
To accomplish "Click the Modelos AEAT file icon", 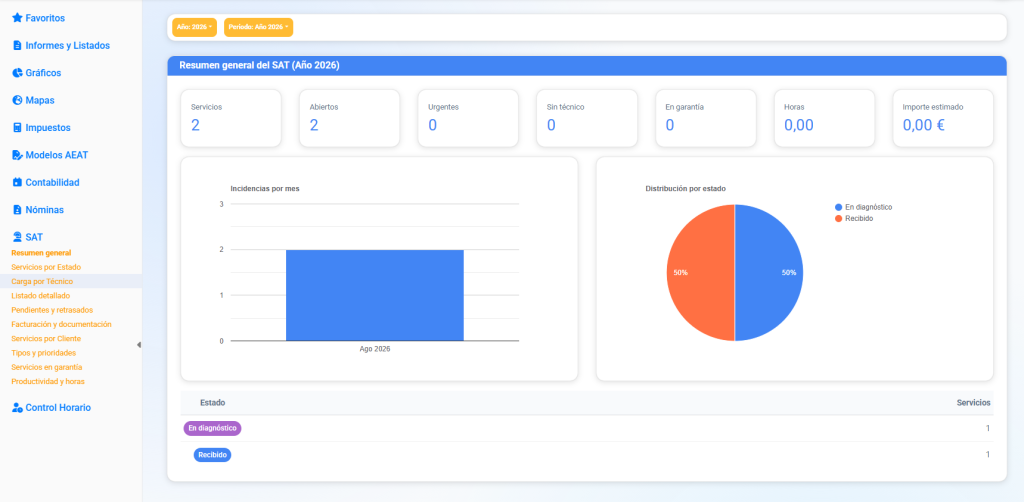I will pos(18,155).
